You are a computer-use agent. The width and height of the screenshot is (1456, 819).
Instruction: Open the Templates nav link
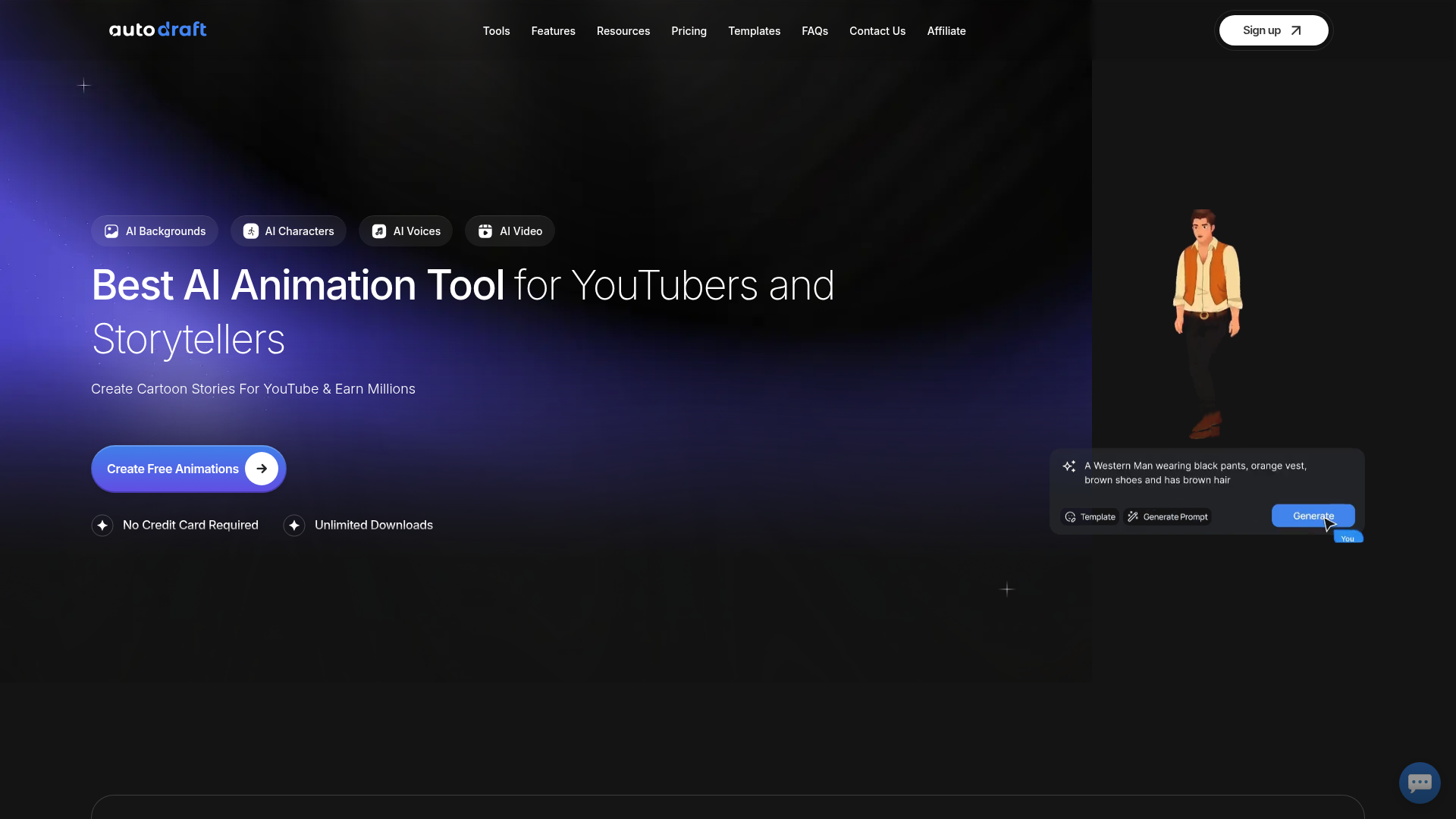tap(754, 31)
